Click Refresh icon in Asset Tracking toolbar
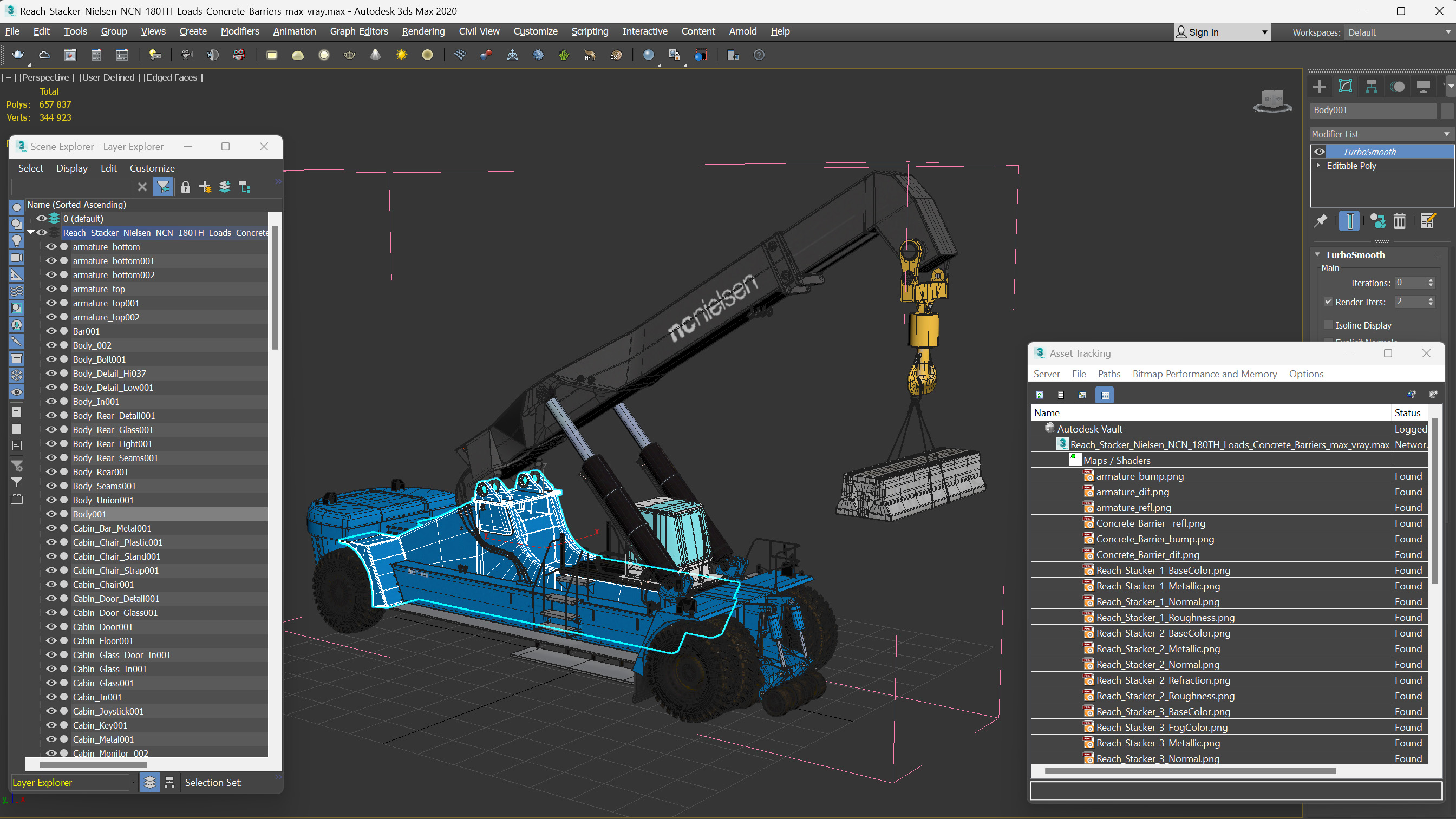Image resolution: width=1456 pixels, height=819 pixels. (x=1040, y=395)
